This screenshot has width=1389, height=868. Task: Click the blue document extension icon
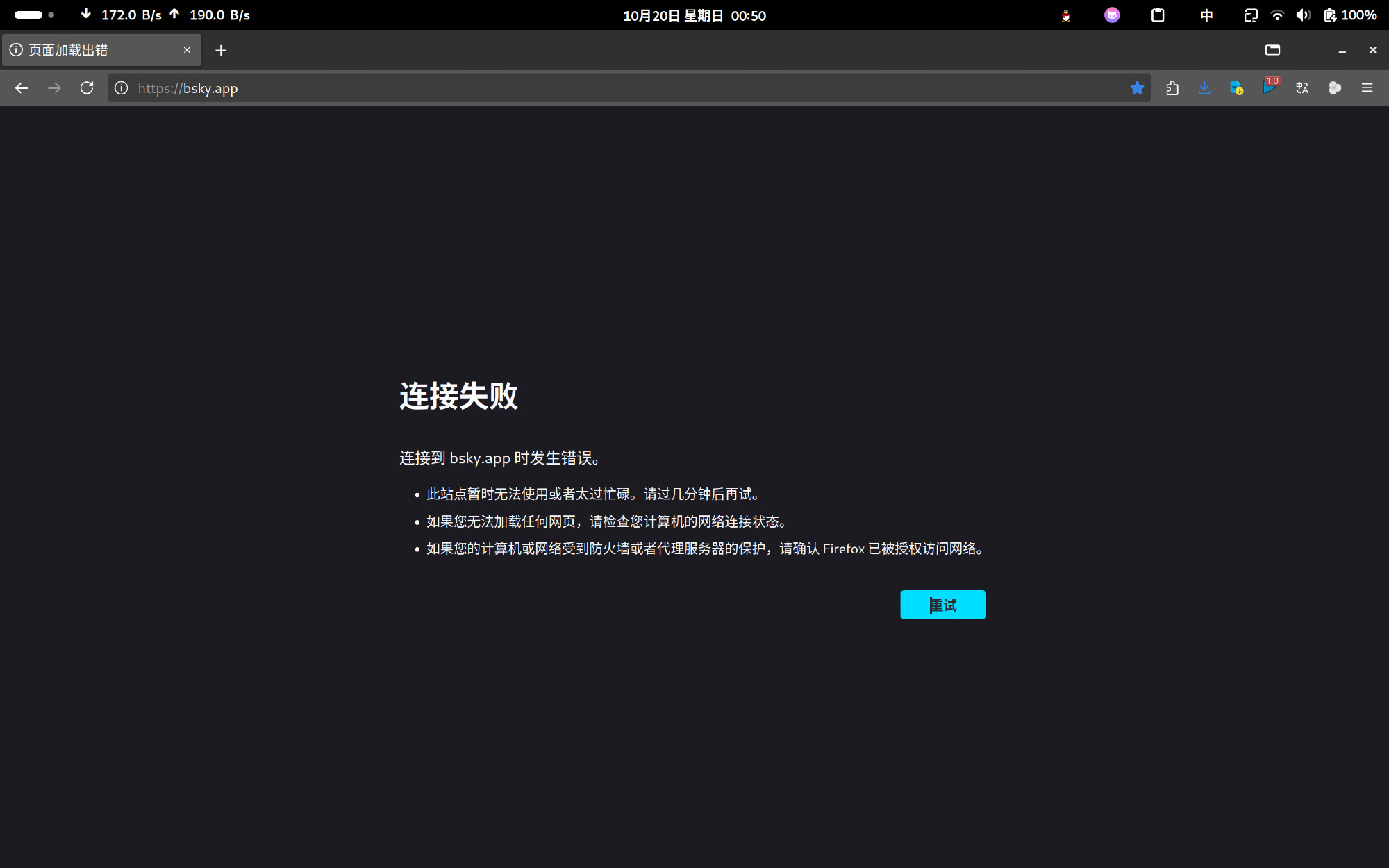1237,88
